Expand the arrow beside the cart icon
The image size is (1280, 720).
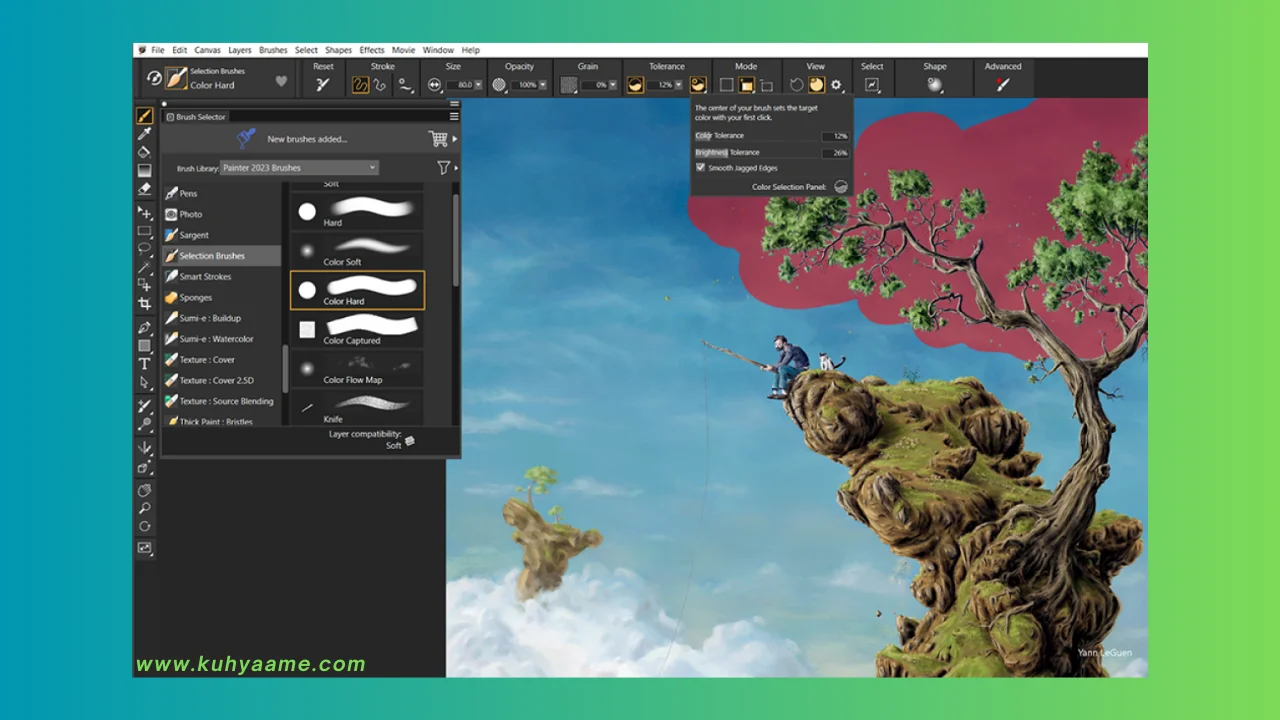click(455, 139)
